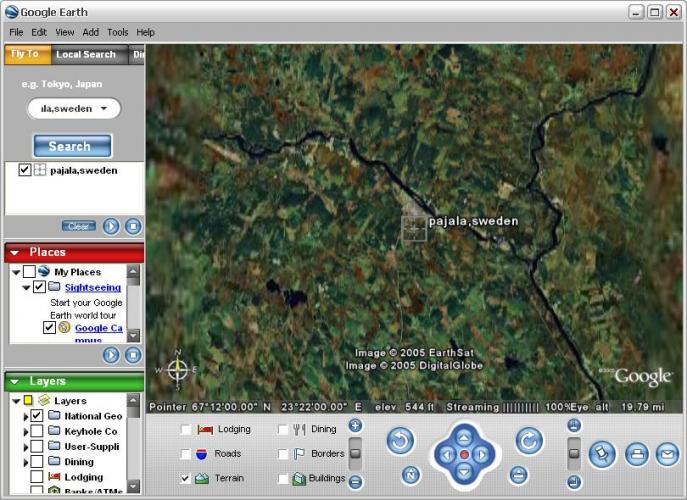This screenshot has height=500, width=687.
Task: Open the Tools menu
Action: point(118,32)
